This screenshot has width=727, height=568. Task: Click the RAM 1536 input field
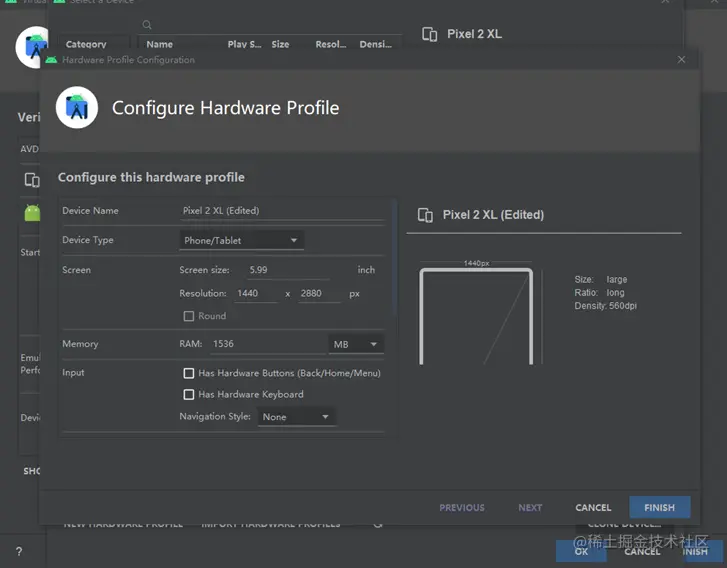[268, 344]
